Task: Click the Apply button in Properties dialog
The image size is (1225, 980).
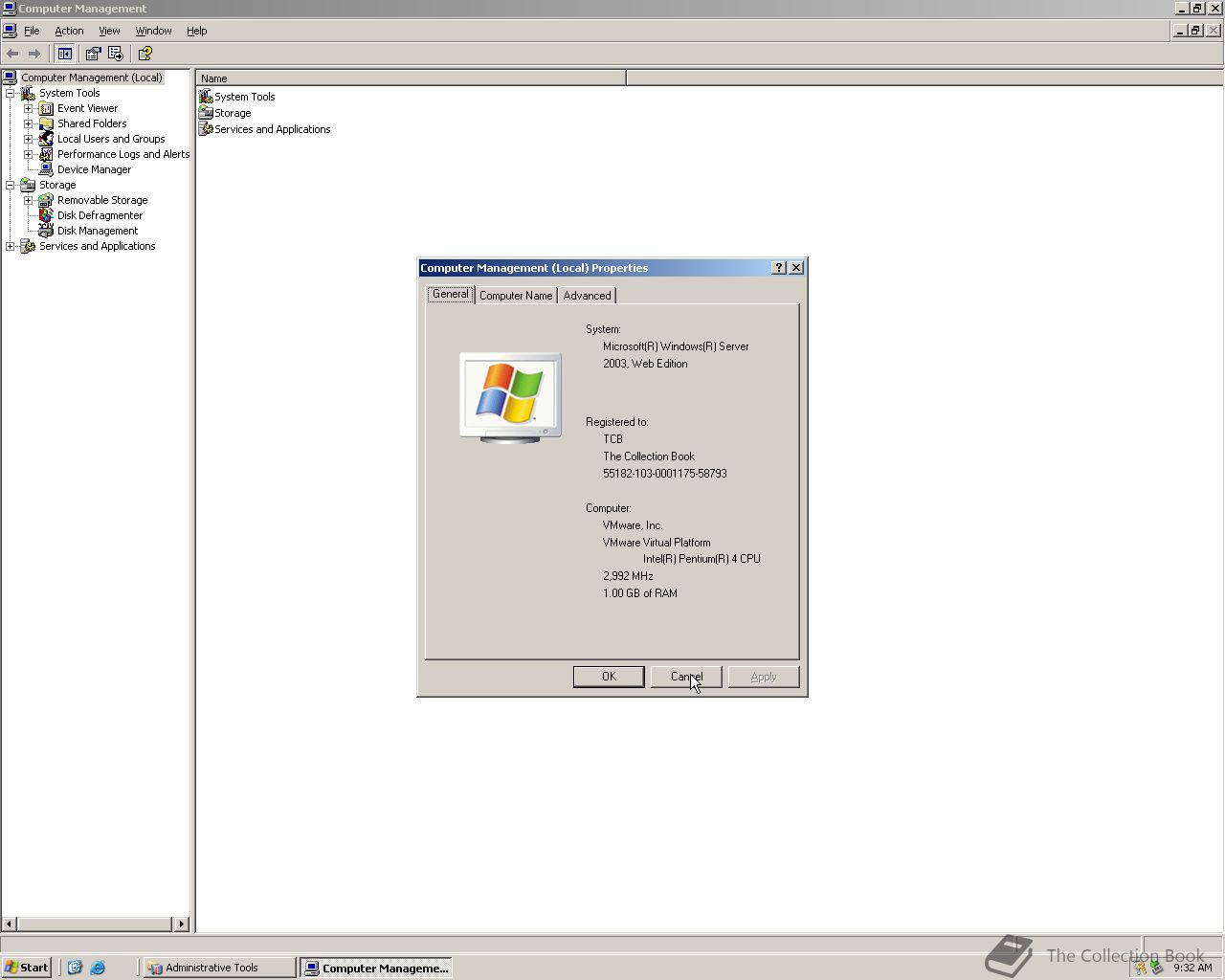Action: [x=764, y=677]
